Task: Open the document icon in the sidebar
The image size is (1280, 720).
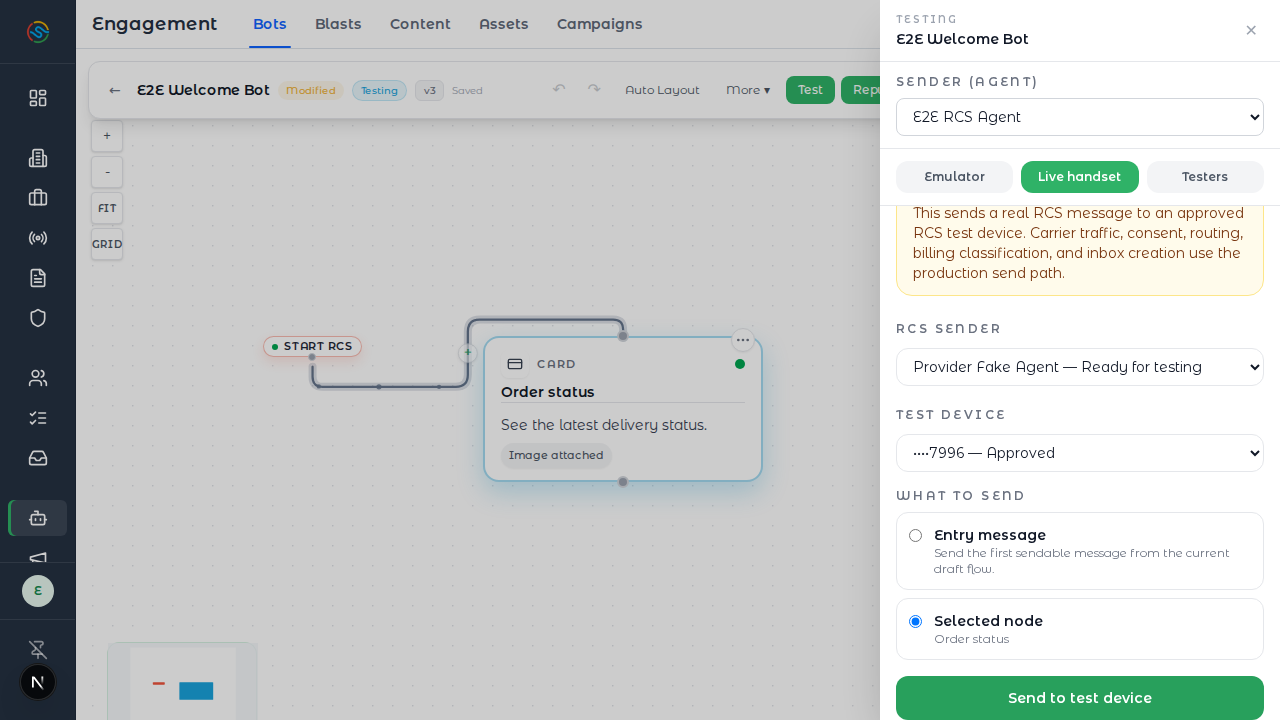Action: click(38, 278)
